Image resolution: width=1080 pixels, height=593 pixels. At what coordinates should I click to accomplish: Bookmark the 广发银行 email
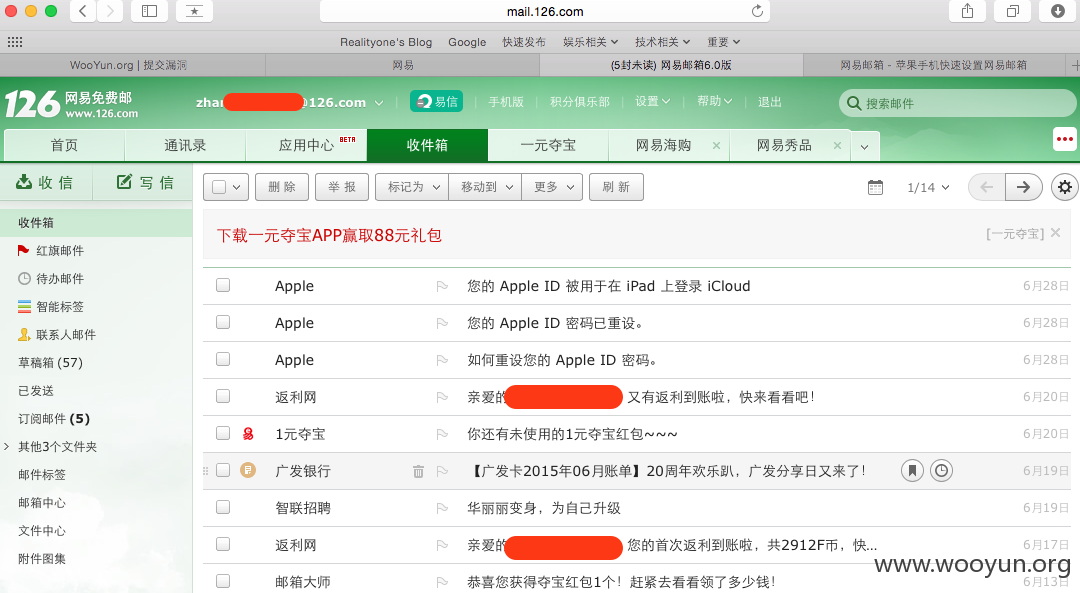tap(912, 471)
